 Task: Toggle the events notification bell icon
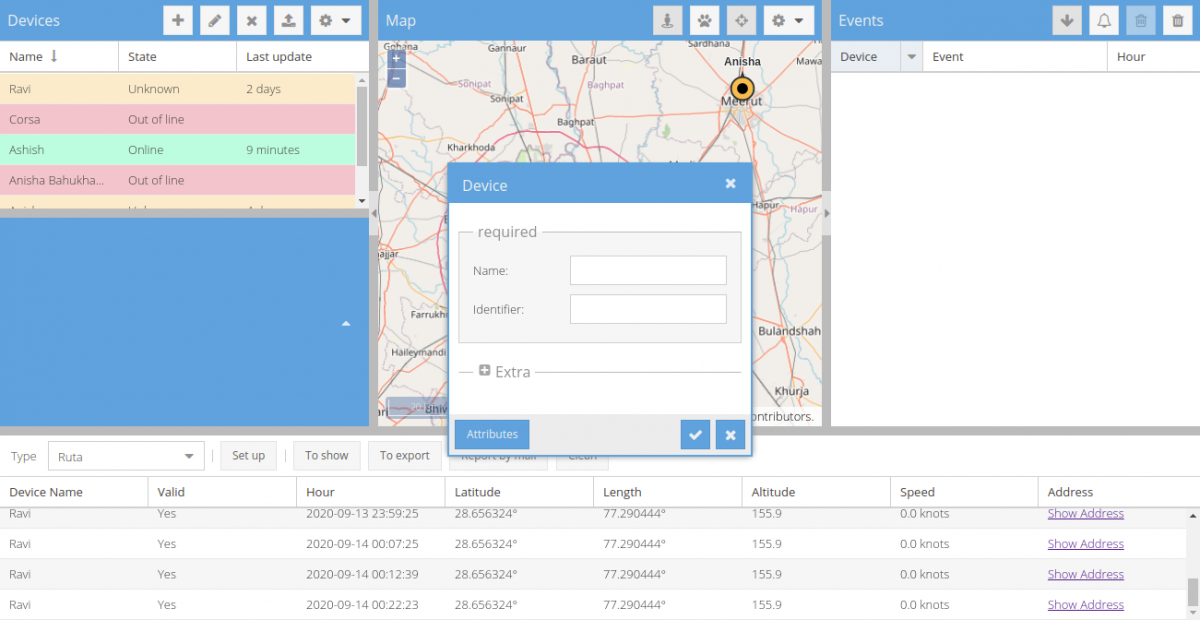1104,20
